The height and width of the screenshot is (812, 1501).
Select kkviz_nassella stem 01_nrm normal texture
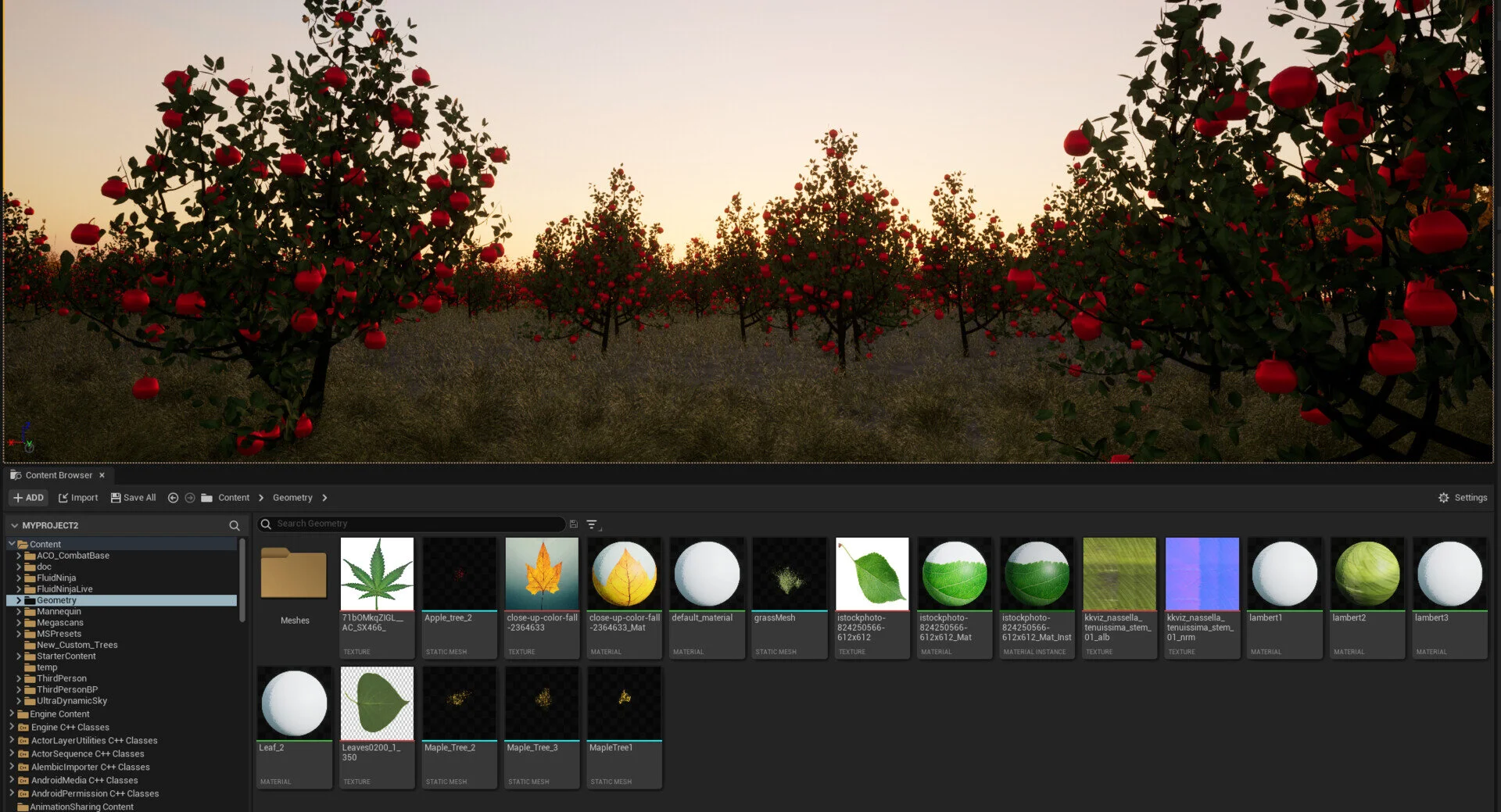coord(1202,597)
